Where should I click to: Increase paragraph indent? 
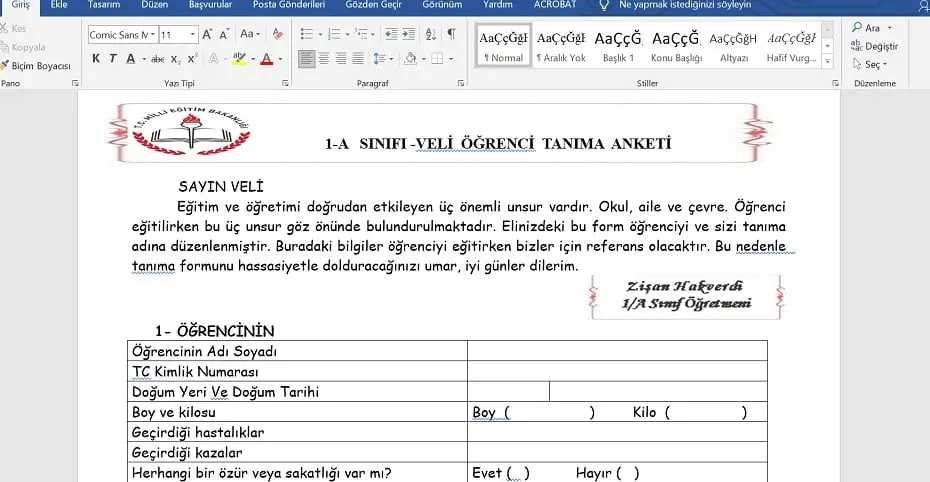pos(409,34)
